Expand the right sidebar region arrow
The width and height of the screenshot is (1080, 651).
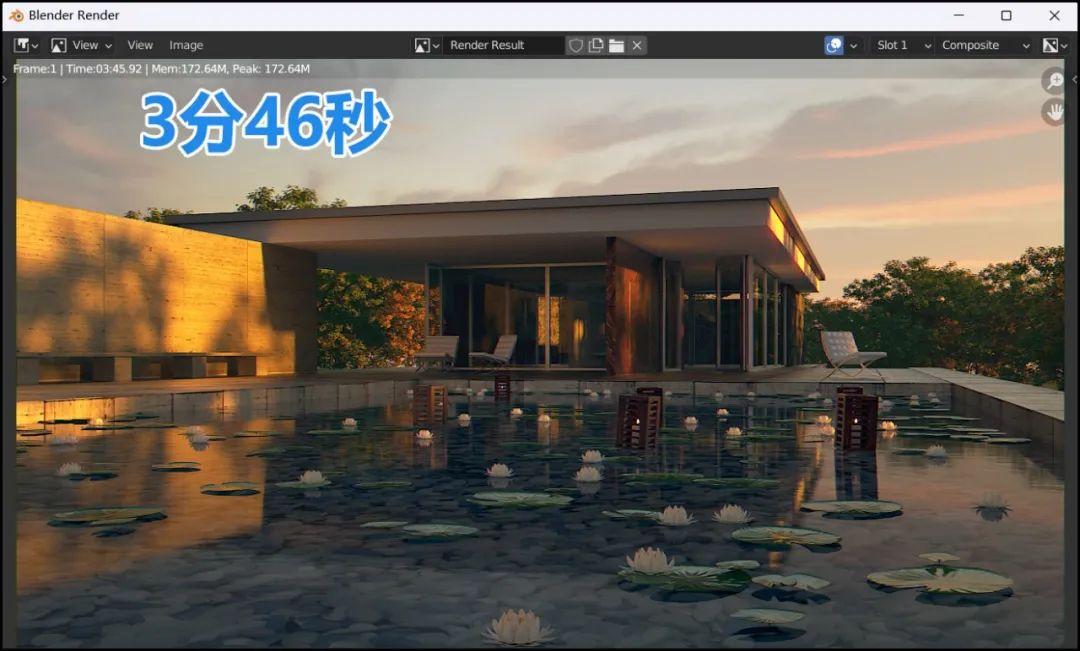[x=1074, y=80]
